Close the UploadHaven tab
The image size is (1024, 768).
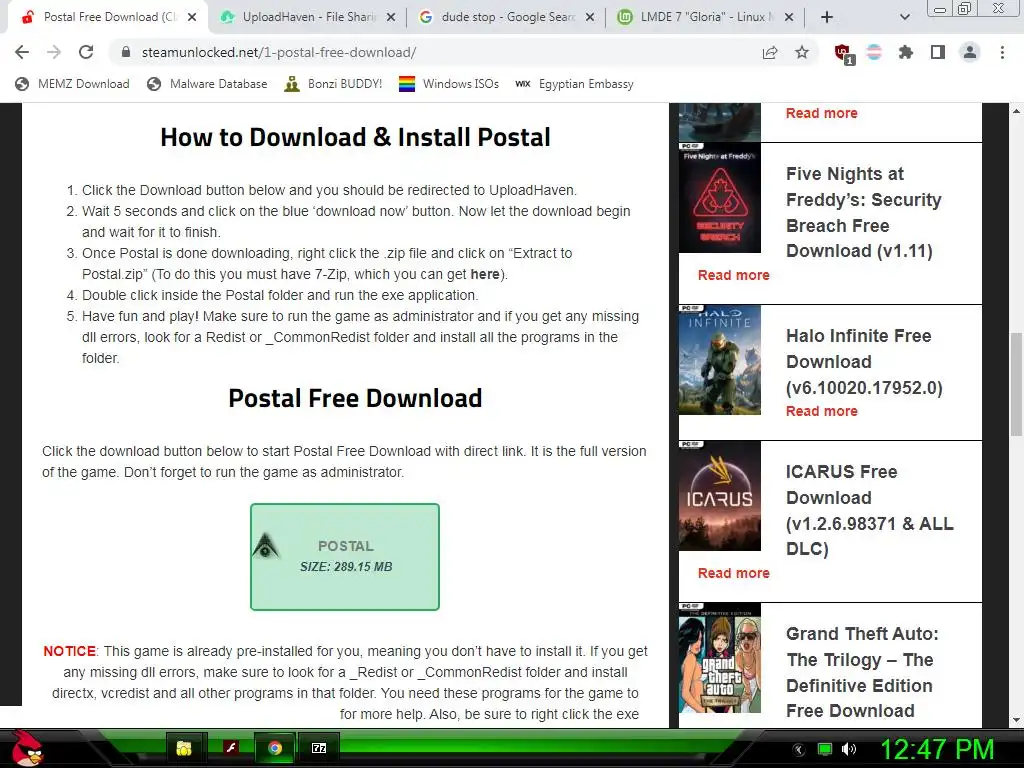tap(391, 17)
